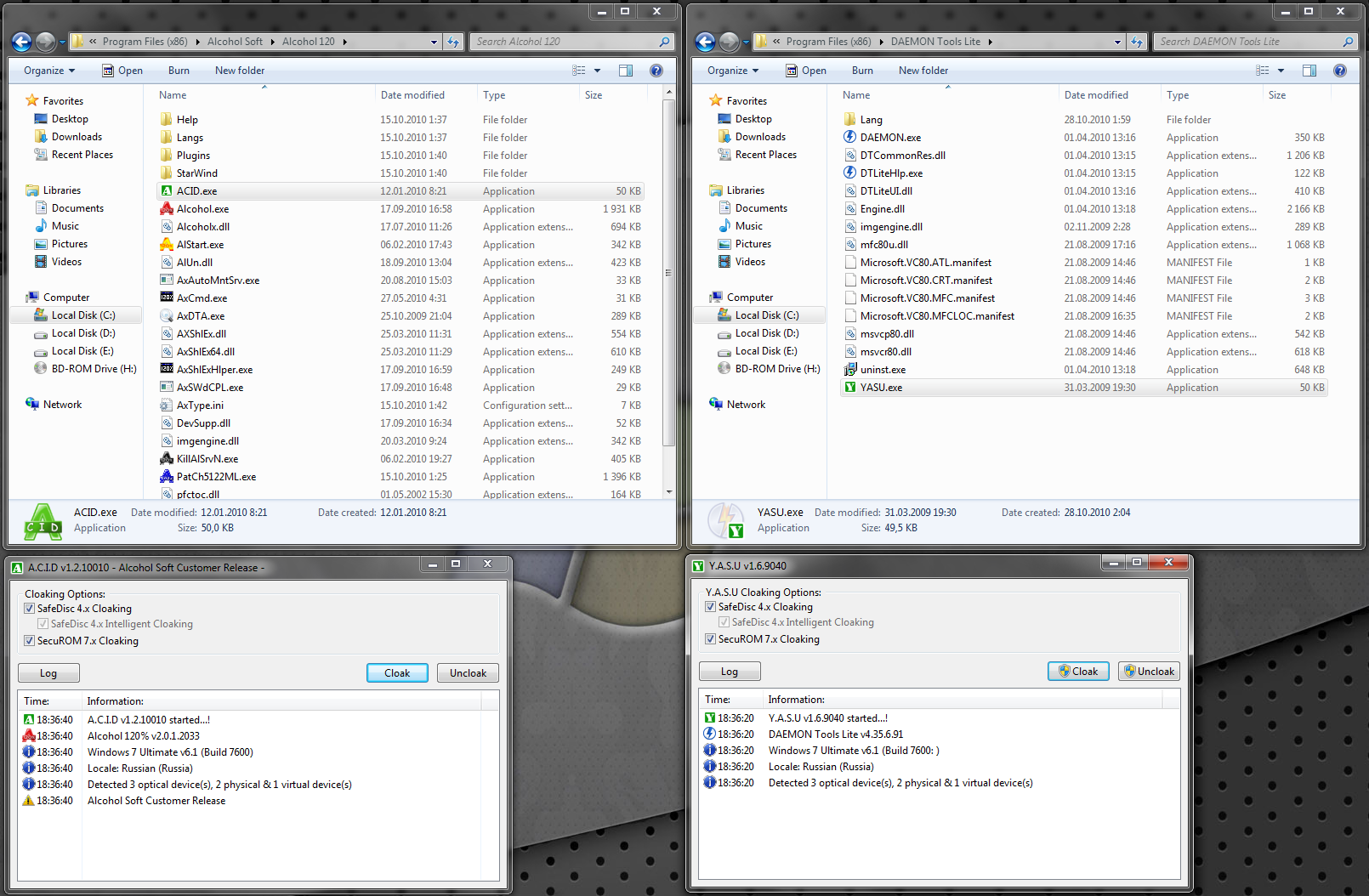Refresh the DAEMON Tools Lite address bar
The height and width of the screenshot is (896, 1369).
[1138, 42]
